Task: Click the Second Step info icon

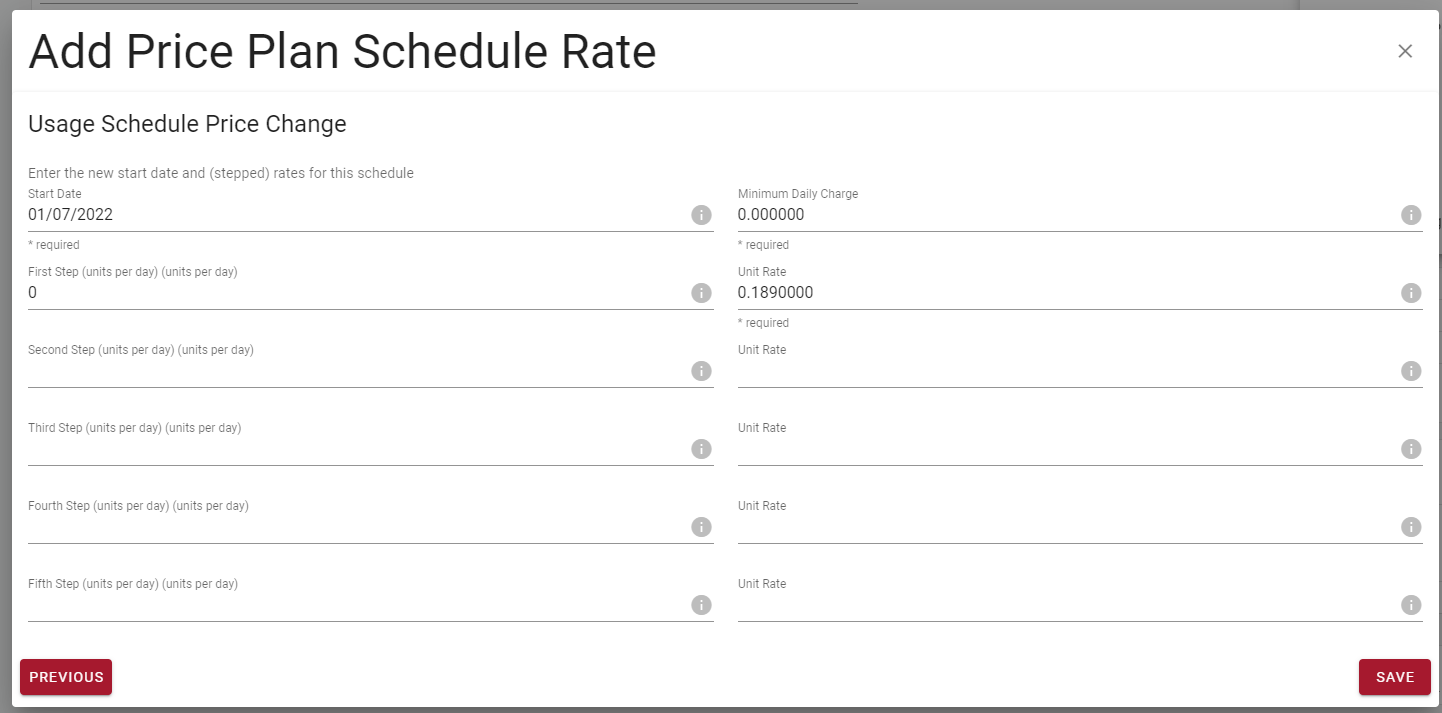Action: coord(701,371)
